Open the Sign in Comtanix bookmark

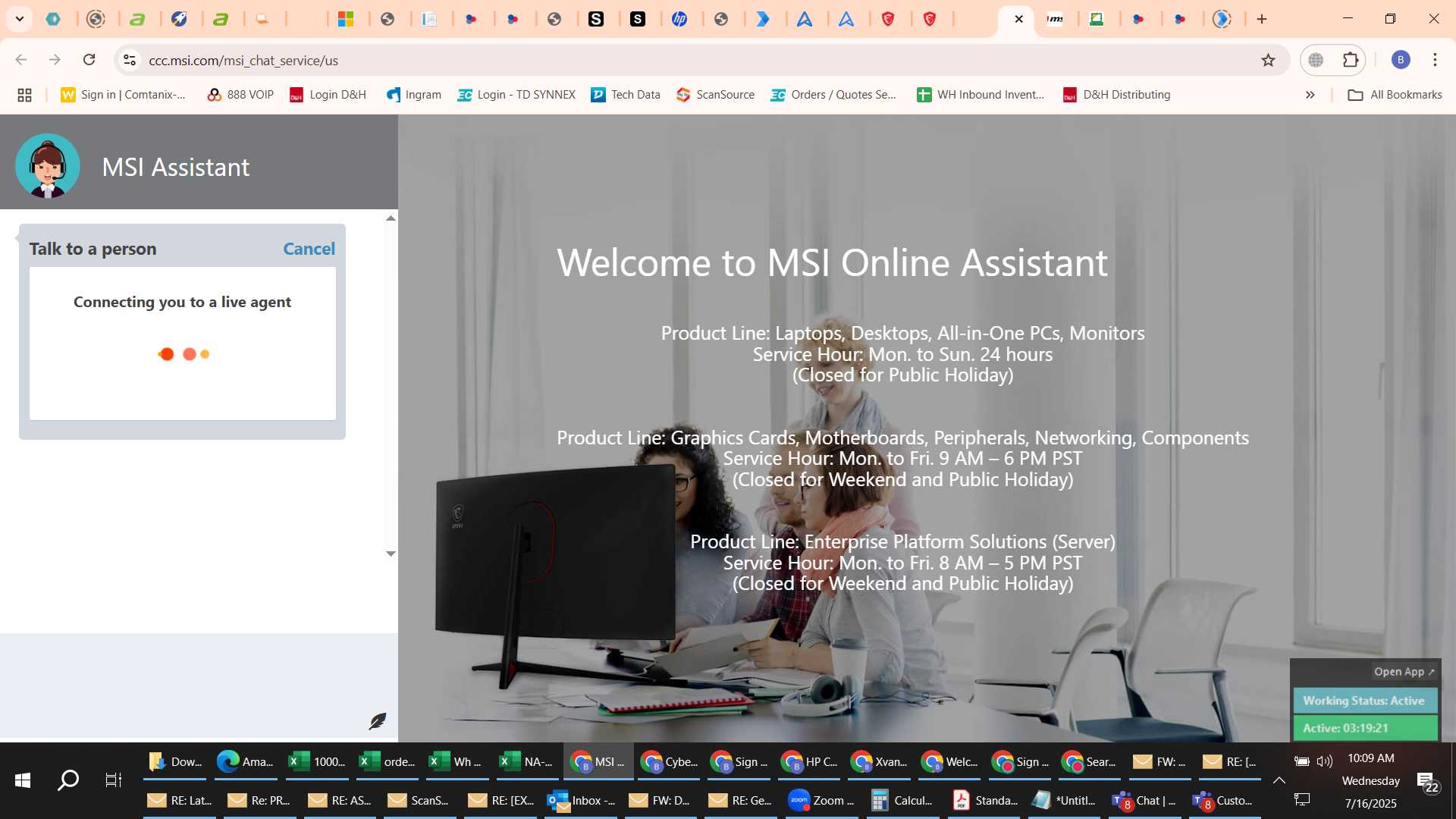tap(124, 95)
